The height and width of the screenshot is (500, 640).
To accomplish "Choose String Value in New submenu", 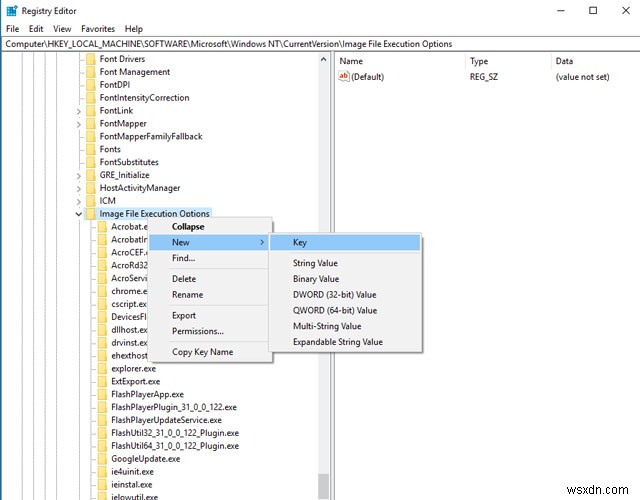I will coord(345,263).
